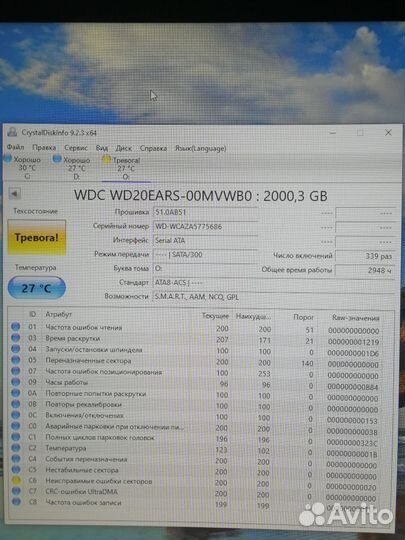This screenshot has height=540, width=405.
Task: Click the Текущее column header
Action: coord(215,315)
